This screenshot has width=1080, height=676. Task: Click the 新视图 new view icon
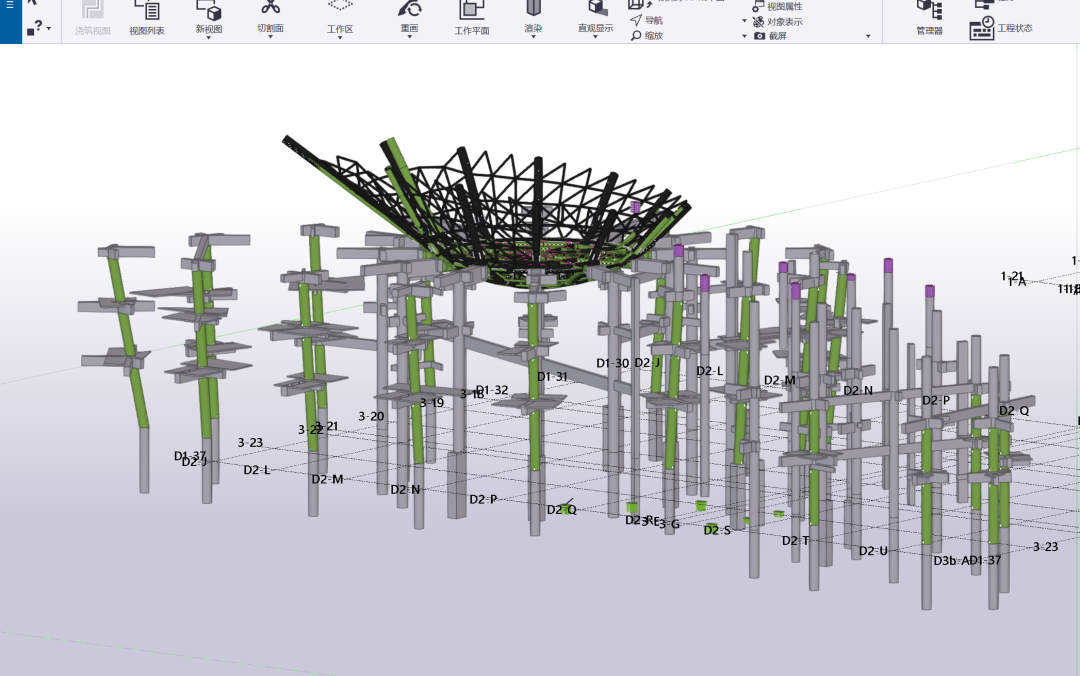(x=209, y=19)
